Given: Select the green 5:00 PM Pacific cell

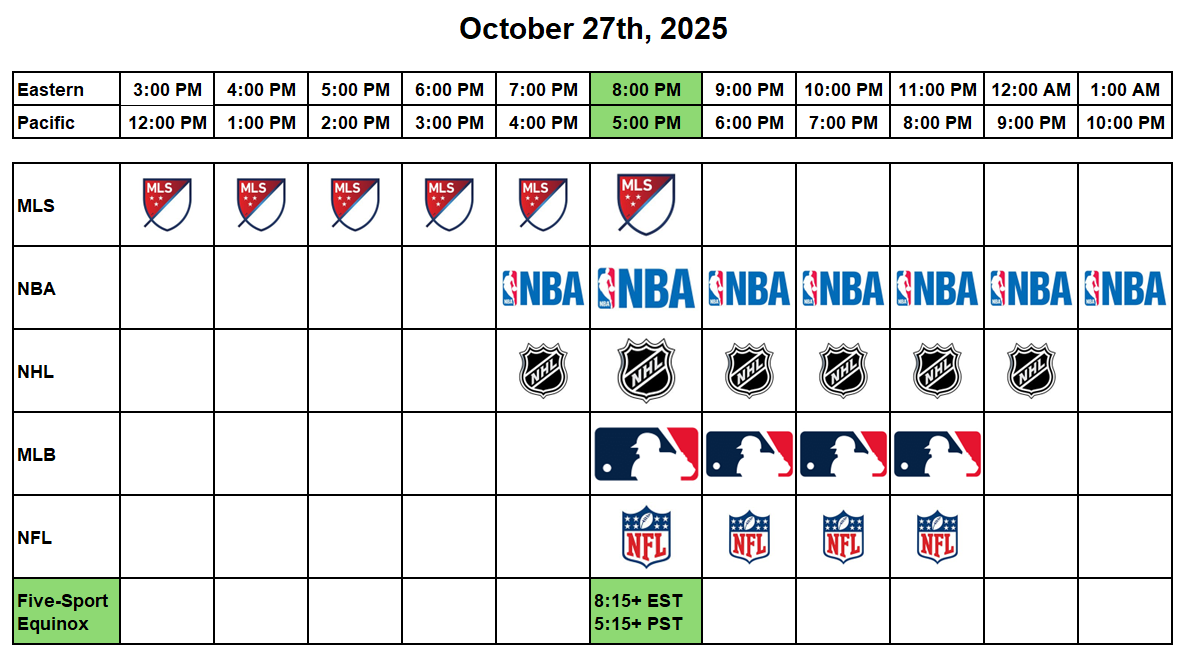Looking at the screenshot, I should tap(646, 123).
